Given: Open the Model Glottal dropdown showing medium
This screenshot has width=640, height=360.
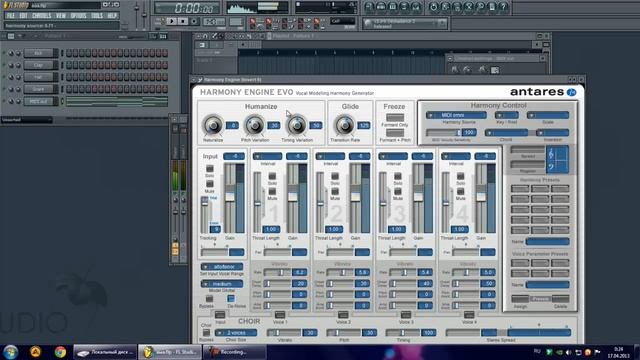Looking at the screenshot, I should click(222, 284).
